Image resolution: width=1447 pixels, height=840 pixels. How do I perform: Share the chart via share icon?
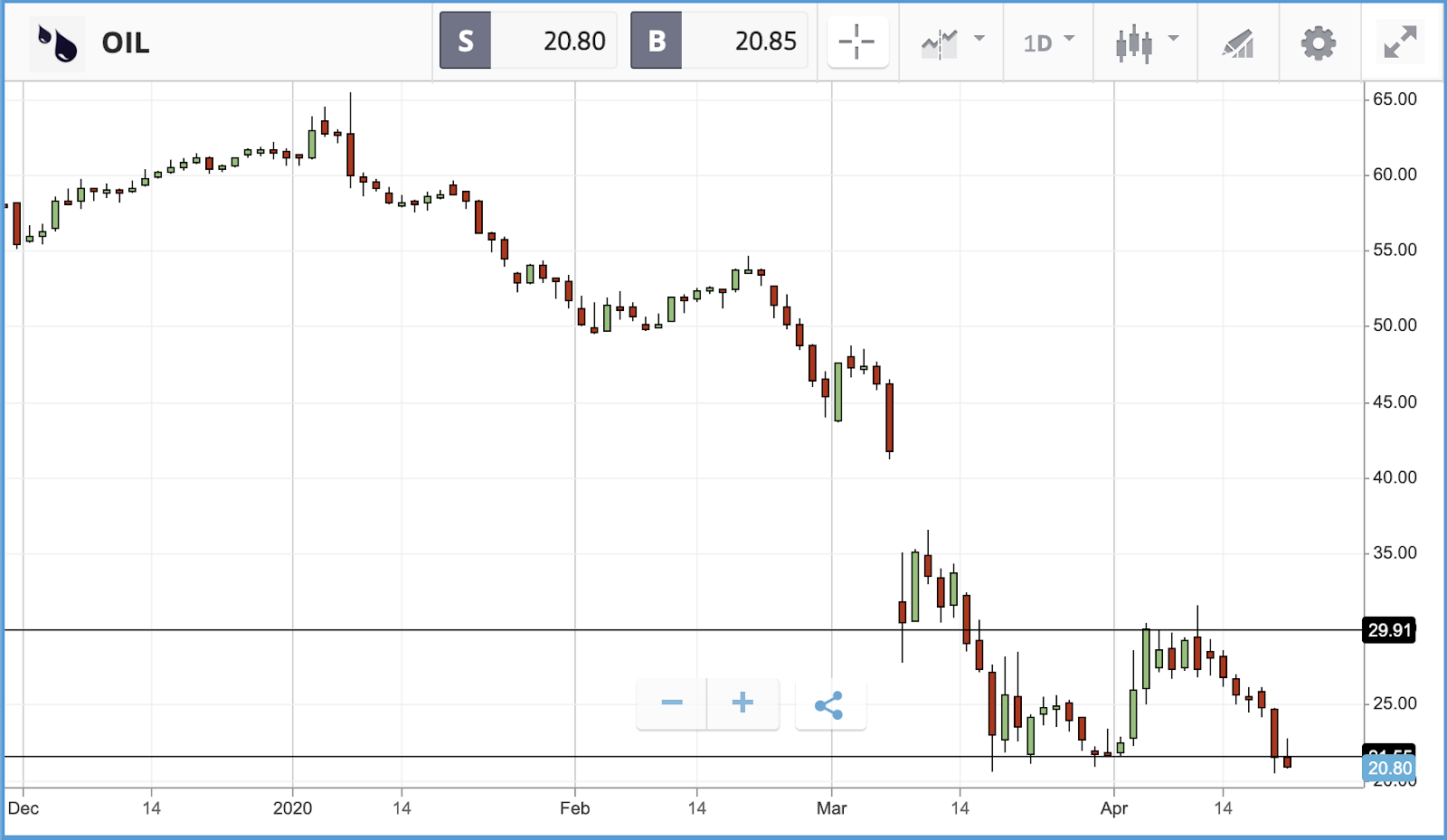click(830, 704)
